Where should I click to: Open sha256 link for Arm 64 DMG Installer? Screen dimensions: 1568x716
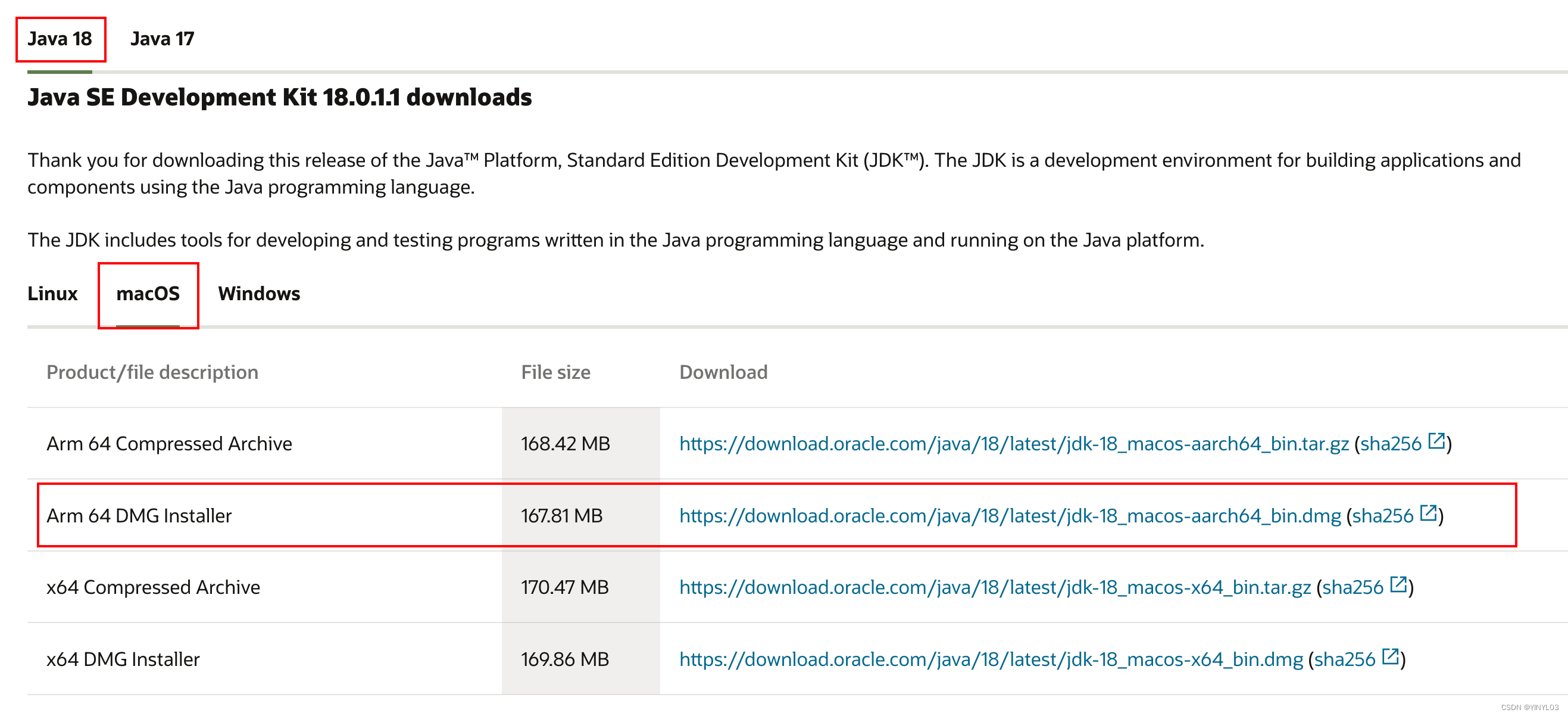[1382, 516]
